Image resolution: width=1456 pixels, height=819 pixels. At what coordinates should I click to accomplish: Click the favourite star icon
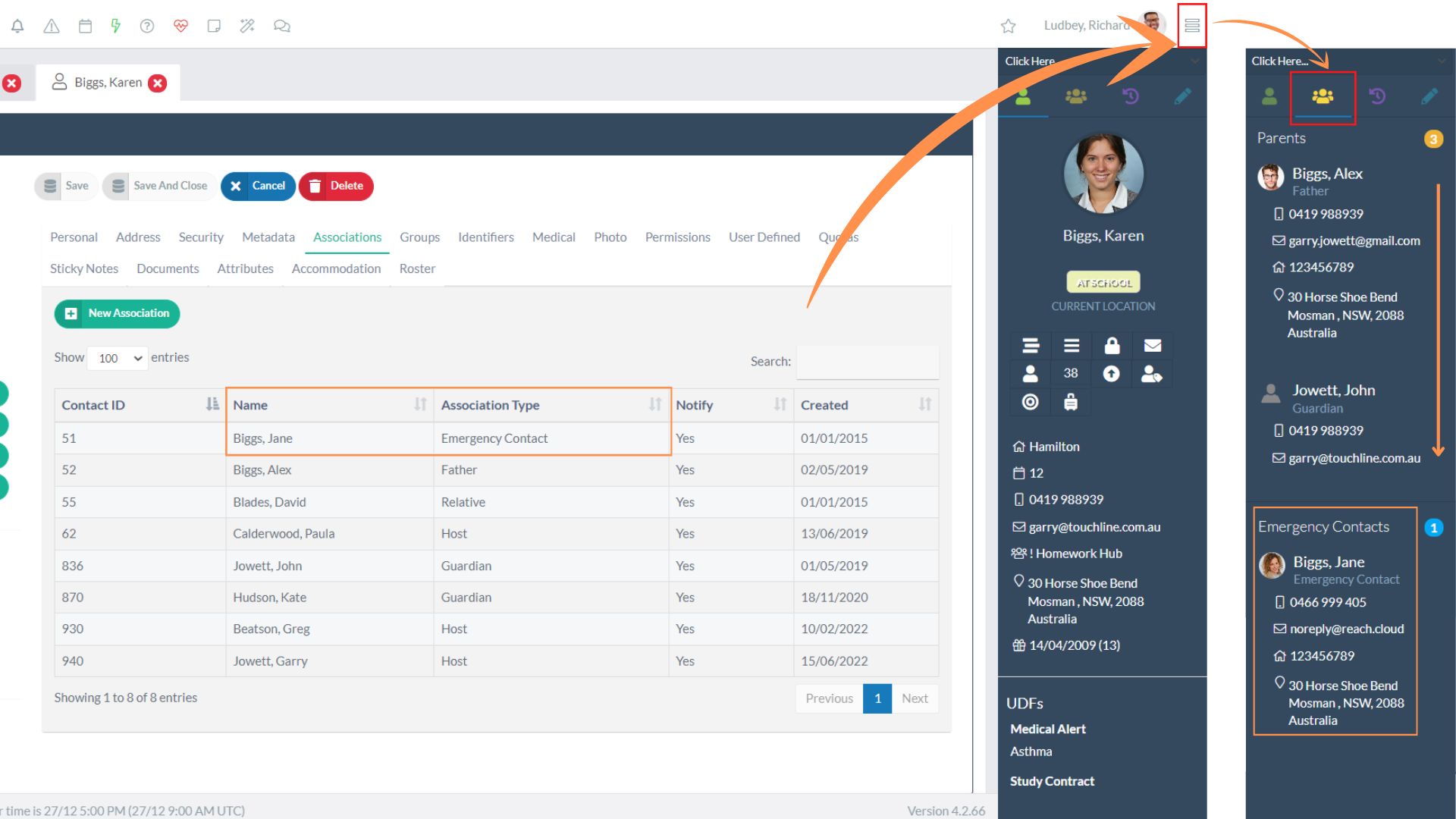click(x=1008, y=26)
